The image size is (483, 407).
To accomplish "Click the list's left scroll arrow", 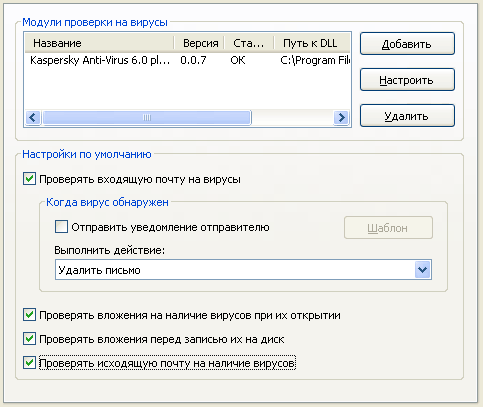I will tap(33, 117).
